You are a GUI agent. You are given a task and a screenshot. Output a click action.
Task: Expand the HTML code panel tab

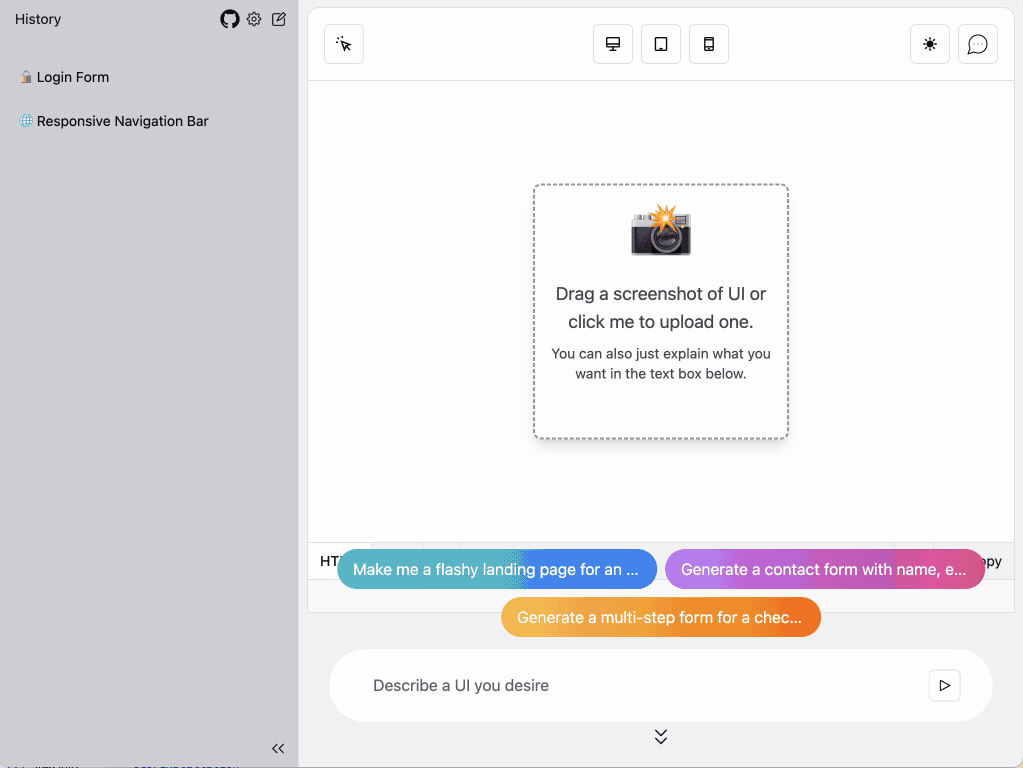click(330, 561)
